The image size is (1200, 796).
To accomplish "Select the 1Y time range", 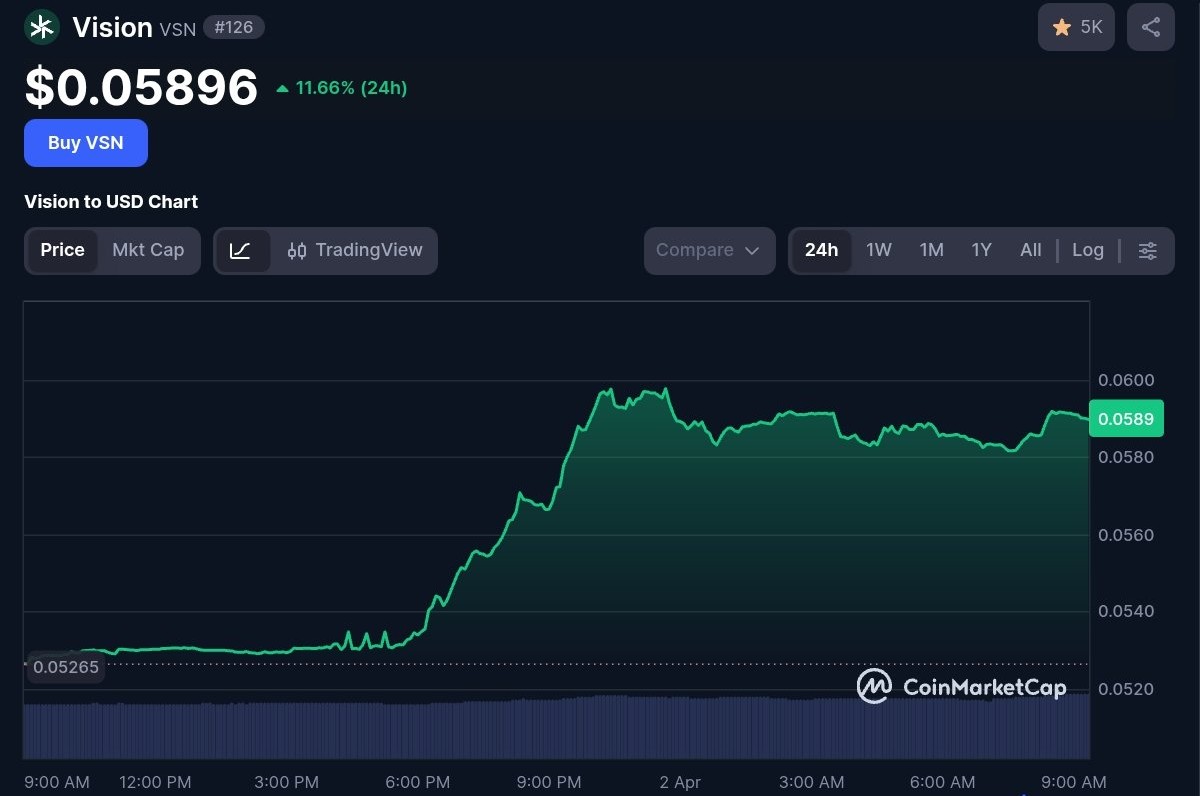I will tap(982, 250).
